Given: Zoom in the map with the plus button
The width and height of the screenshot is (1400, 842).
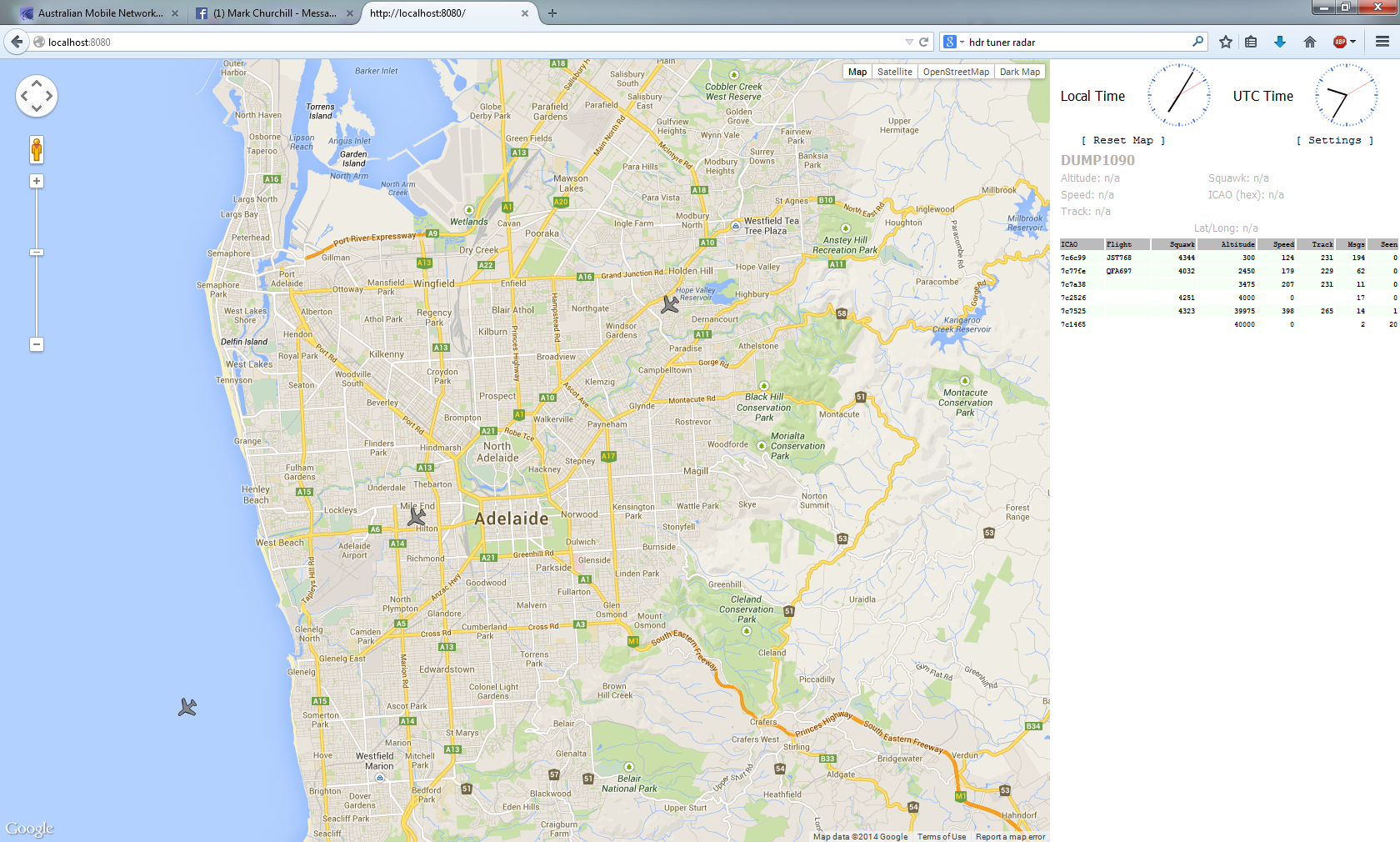Looking at the screenshot, I should [37, 181].
